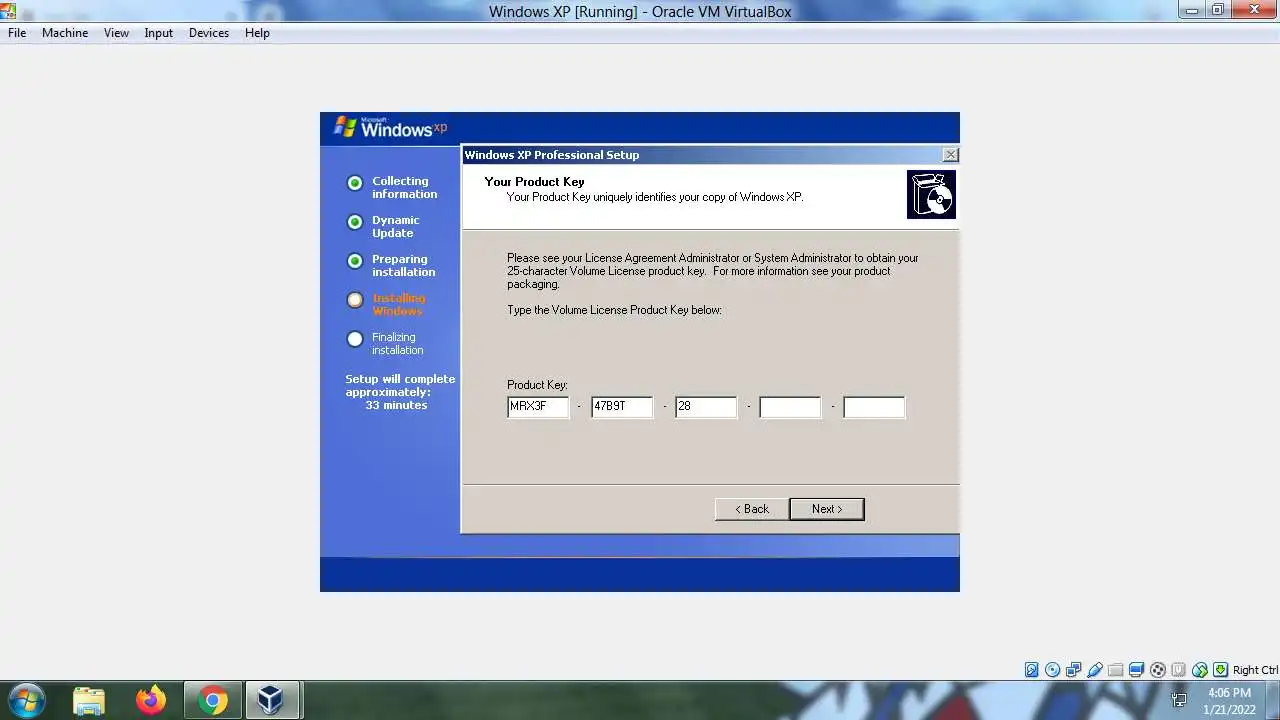Close the Windows XP Professional Setup dialog
The height and width of the screenshot is (720, 1280).
tap(950, 155)
